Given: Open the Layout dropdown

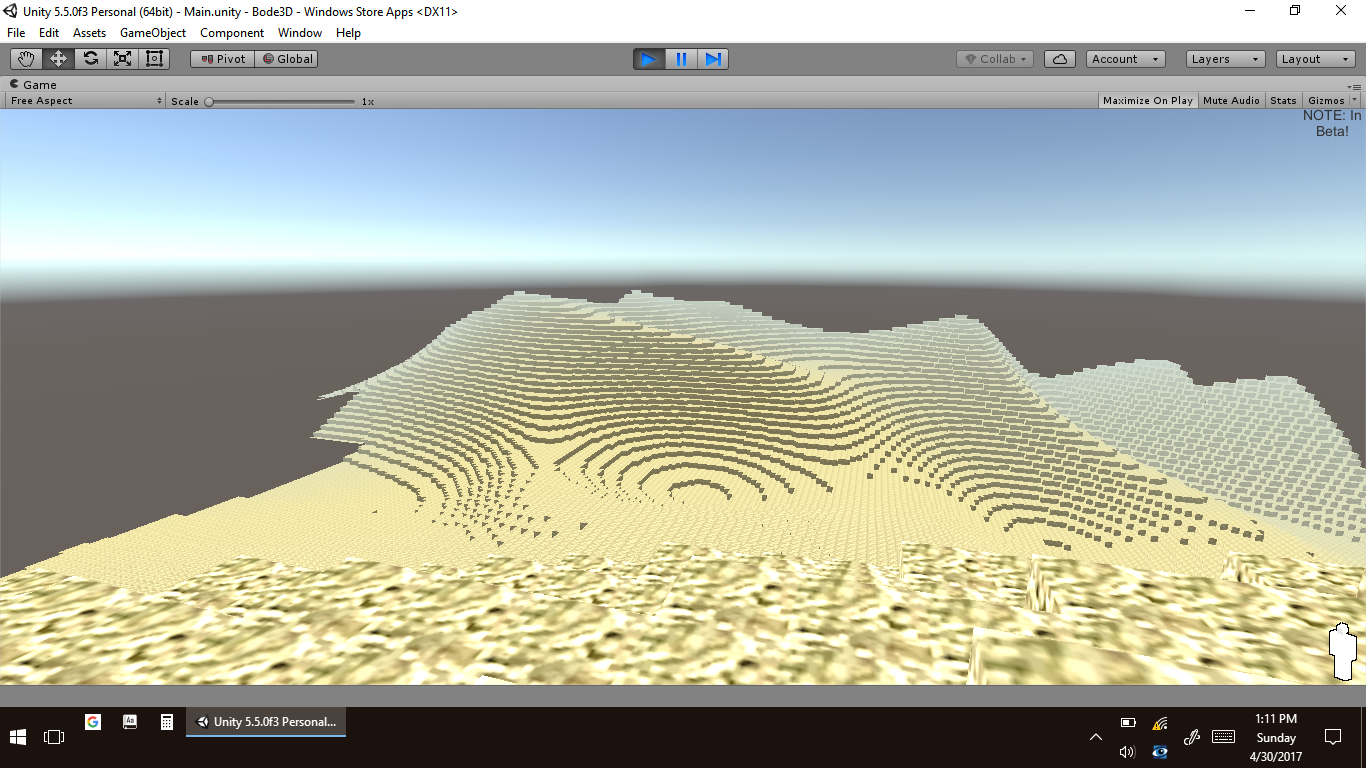Looking at the screenshot, I should click(x=1315, y=59).
